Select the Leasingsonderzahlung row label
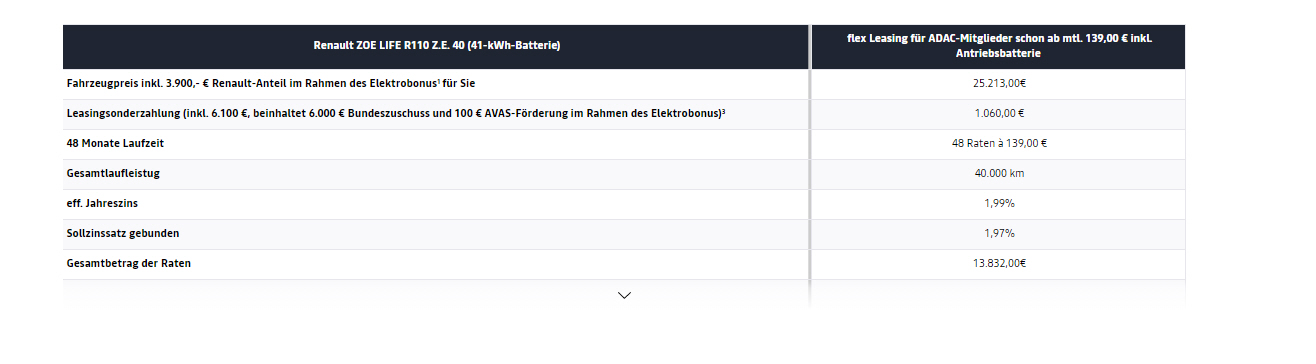Screen dimensions: 1316x364 [395, 113]
